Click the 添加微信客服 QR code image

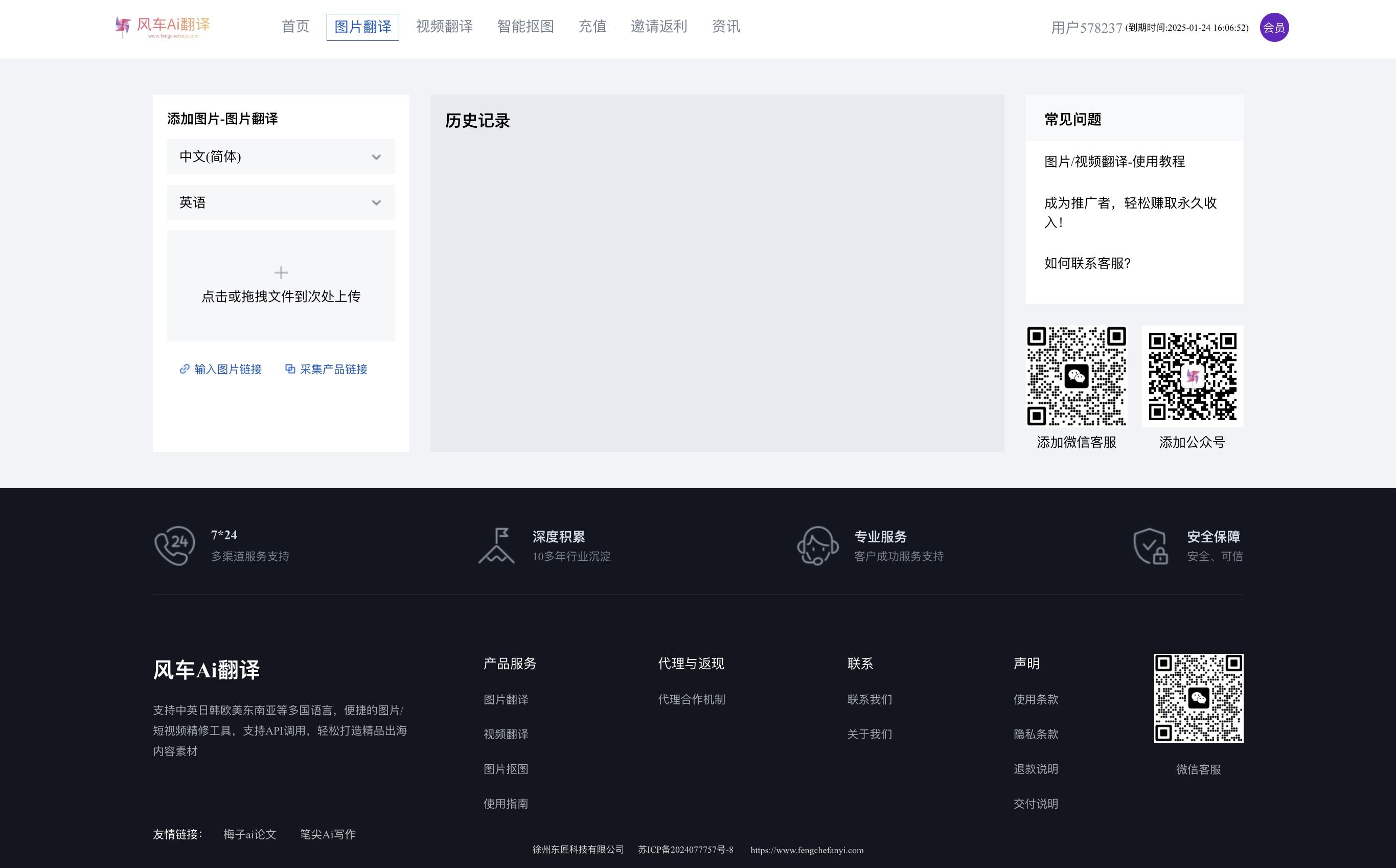pyautogui.click(x=1077, y=377)
